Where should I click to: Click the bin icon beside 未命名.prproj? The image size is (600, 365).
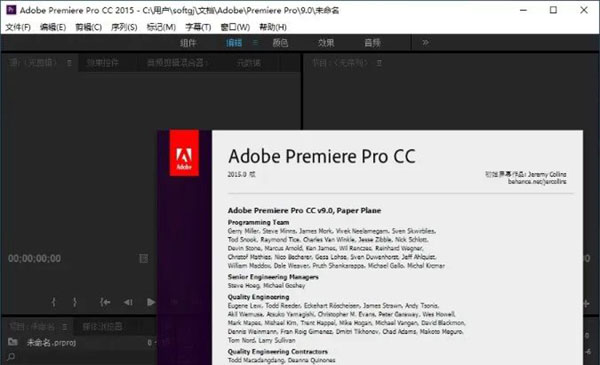(13, 342)
